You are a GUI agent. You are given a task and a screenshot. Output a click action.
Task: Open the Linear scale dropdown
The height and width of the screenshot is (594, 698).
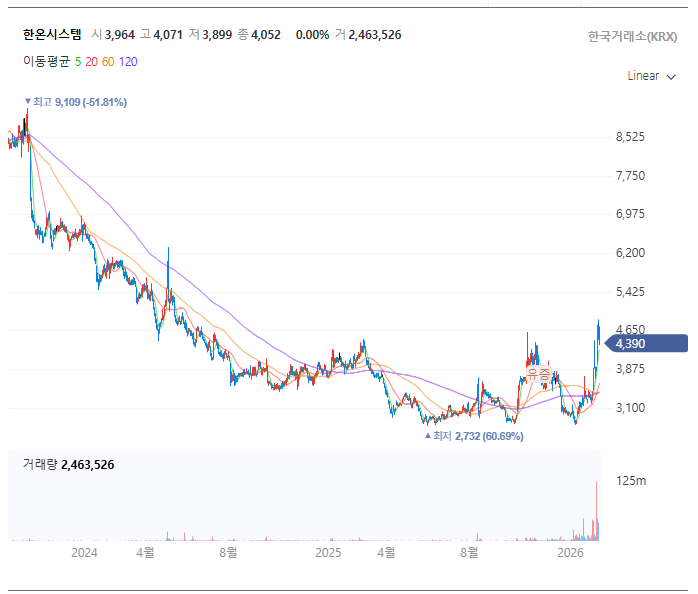coord(651,76)
